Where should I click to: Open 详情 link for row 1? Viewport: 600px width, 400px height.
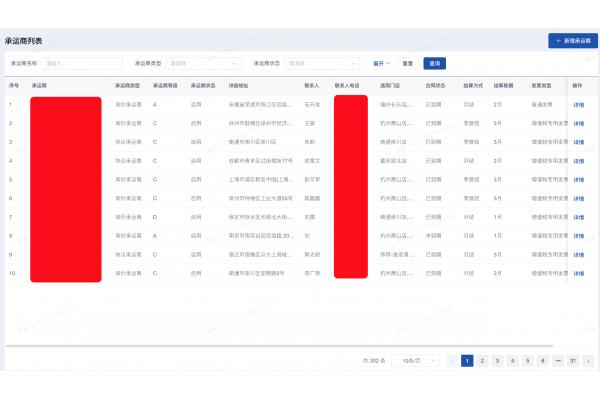coord(578,104)
